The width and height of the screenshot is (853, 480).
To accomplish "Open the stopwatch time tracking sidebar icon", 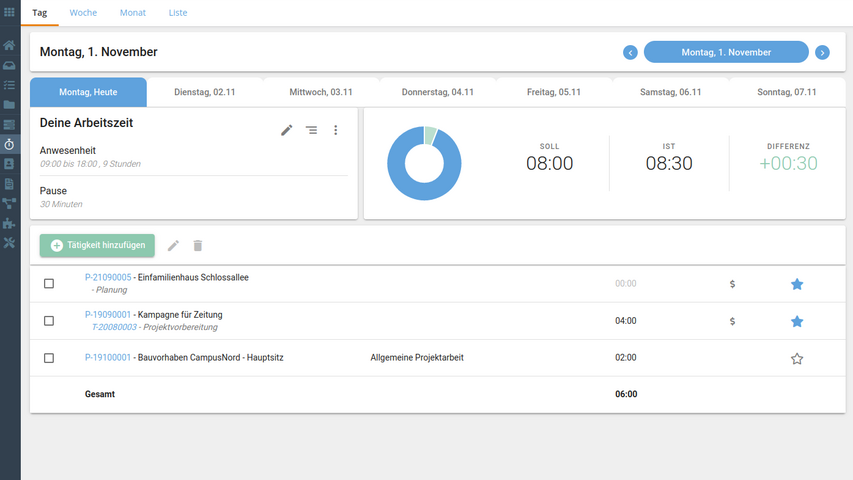I will (x=9, y=144).
